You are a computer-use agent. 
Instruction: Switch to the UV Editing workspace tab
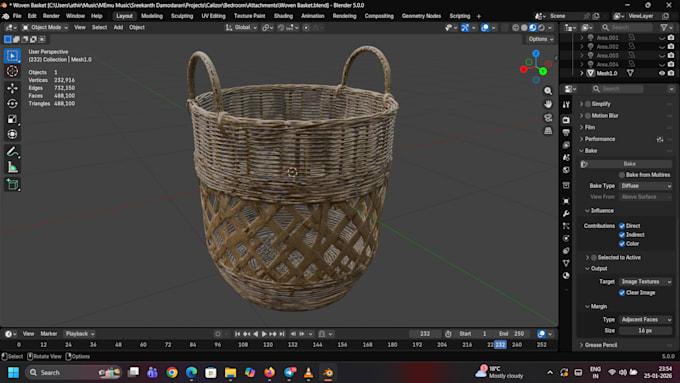coord(213,16)
